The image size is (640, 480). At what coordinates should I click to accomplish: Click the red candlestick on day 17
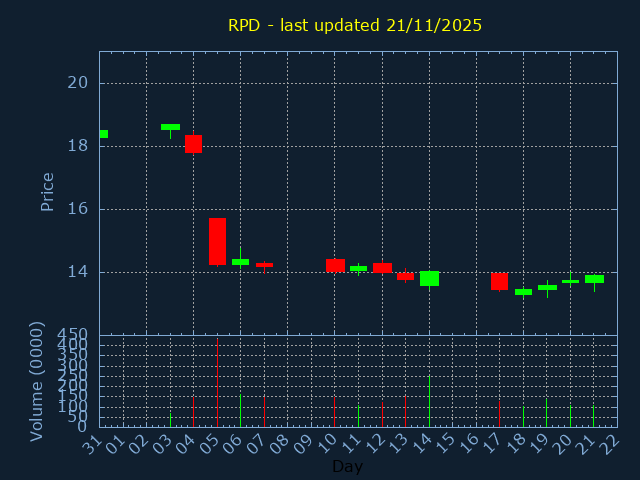click(x=499, y=281)
